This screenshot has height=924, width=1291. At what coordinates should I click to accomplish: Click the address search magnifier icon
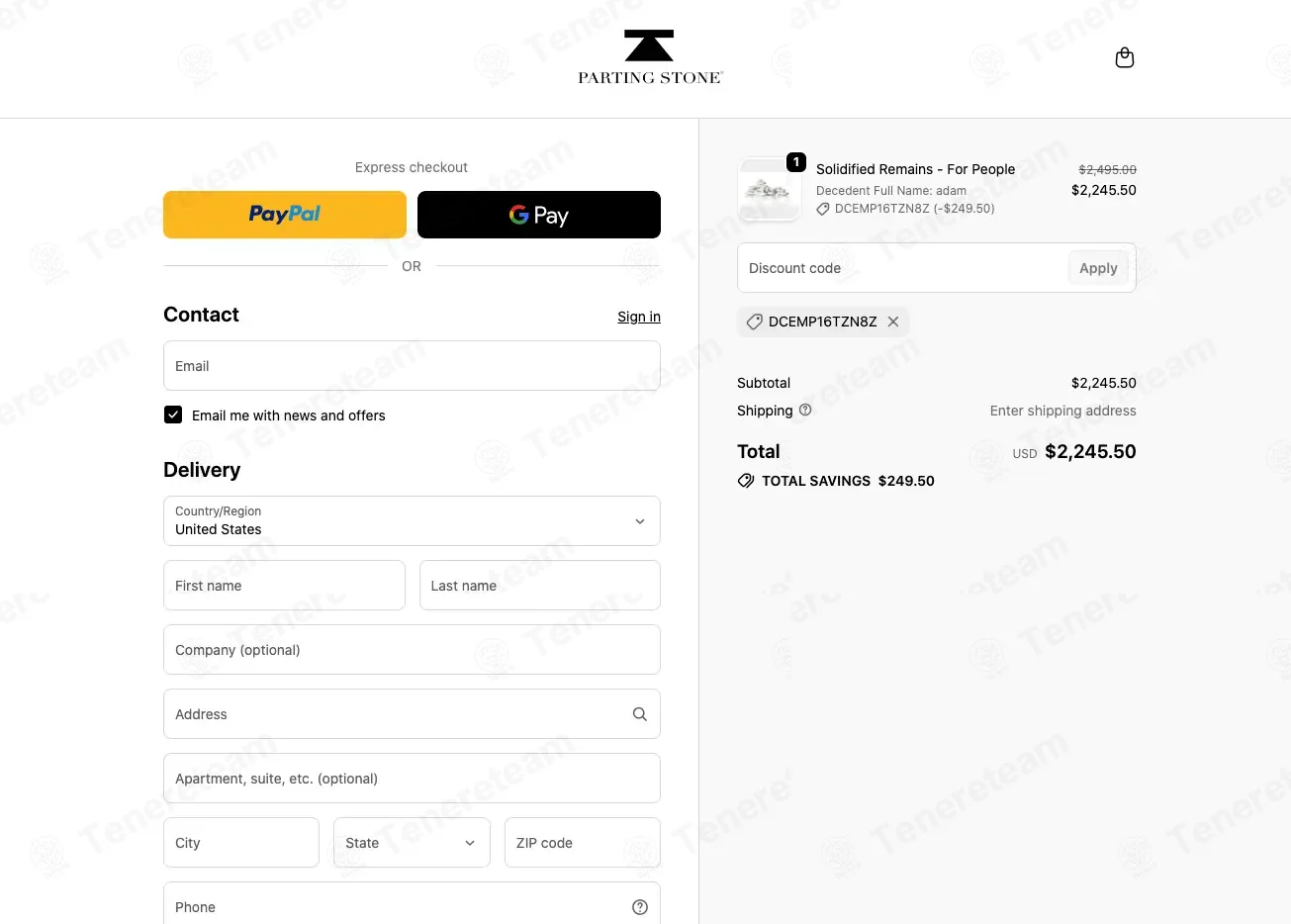click(x=640, y=714)
